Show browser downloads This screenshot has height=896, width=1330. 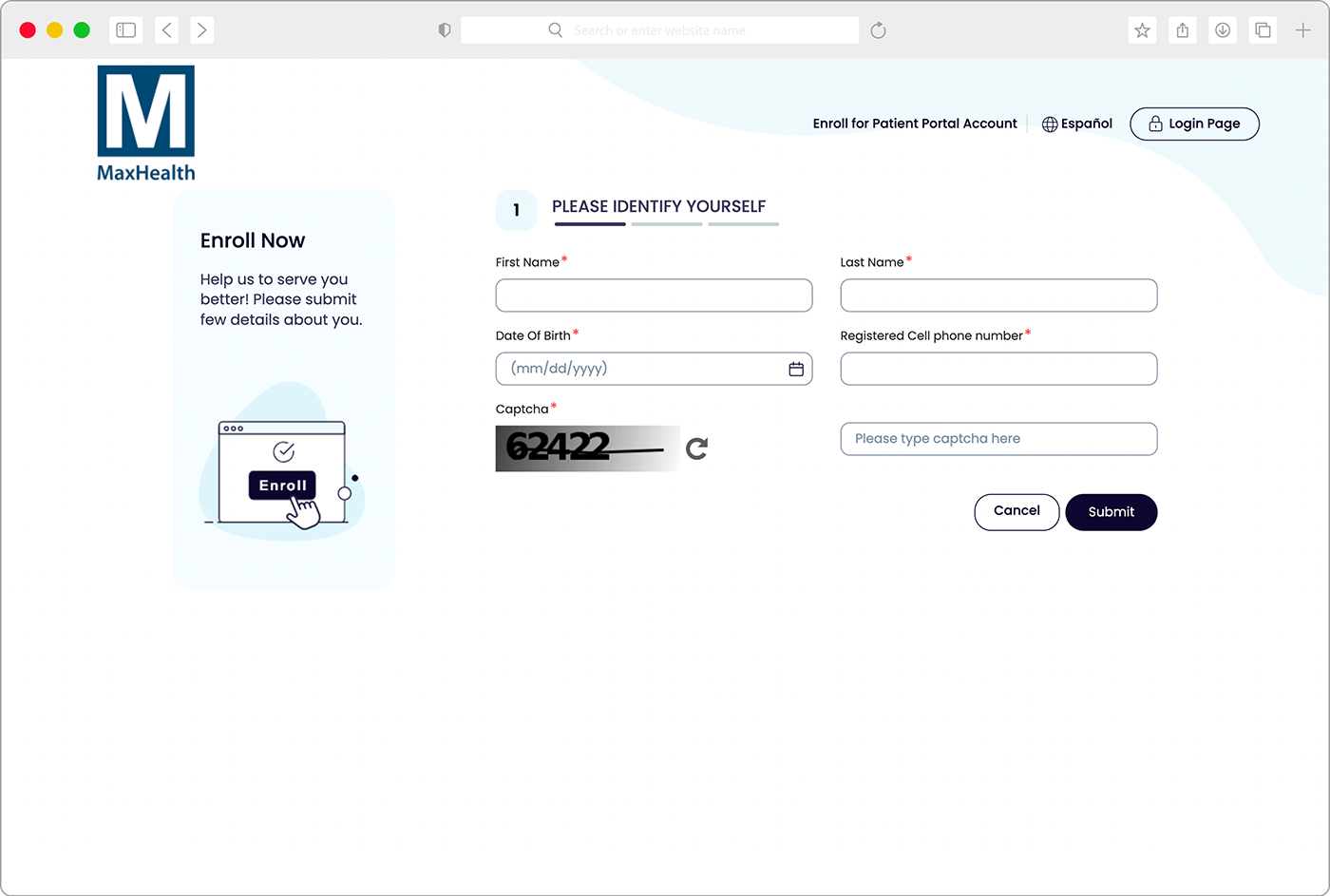click(1223, 30)
